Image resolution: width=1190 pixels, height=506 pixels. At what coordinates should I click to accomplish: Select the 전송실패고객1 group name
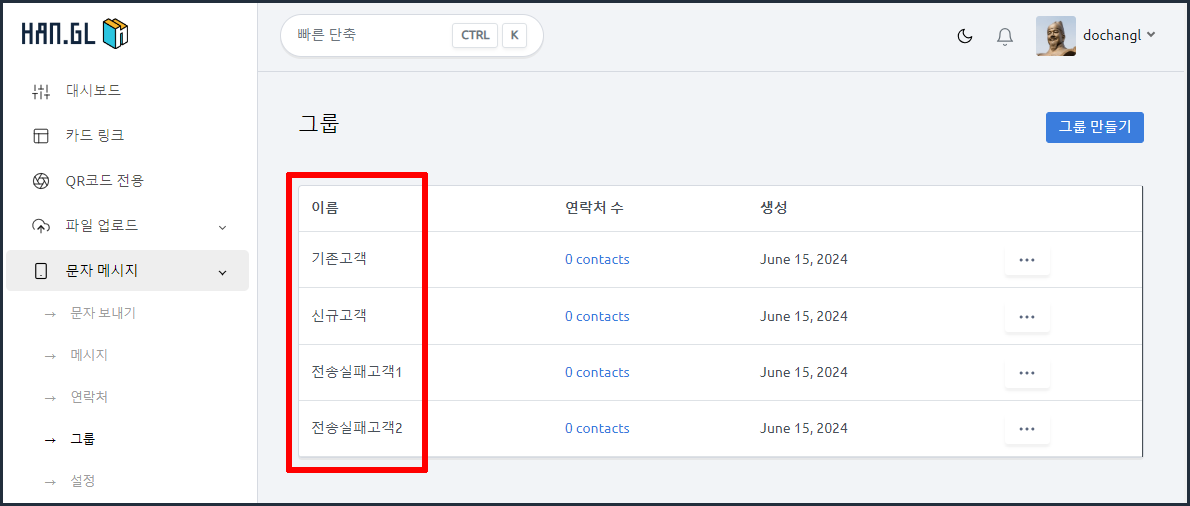[x=356, y=372]
